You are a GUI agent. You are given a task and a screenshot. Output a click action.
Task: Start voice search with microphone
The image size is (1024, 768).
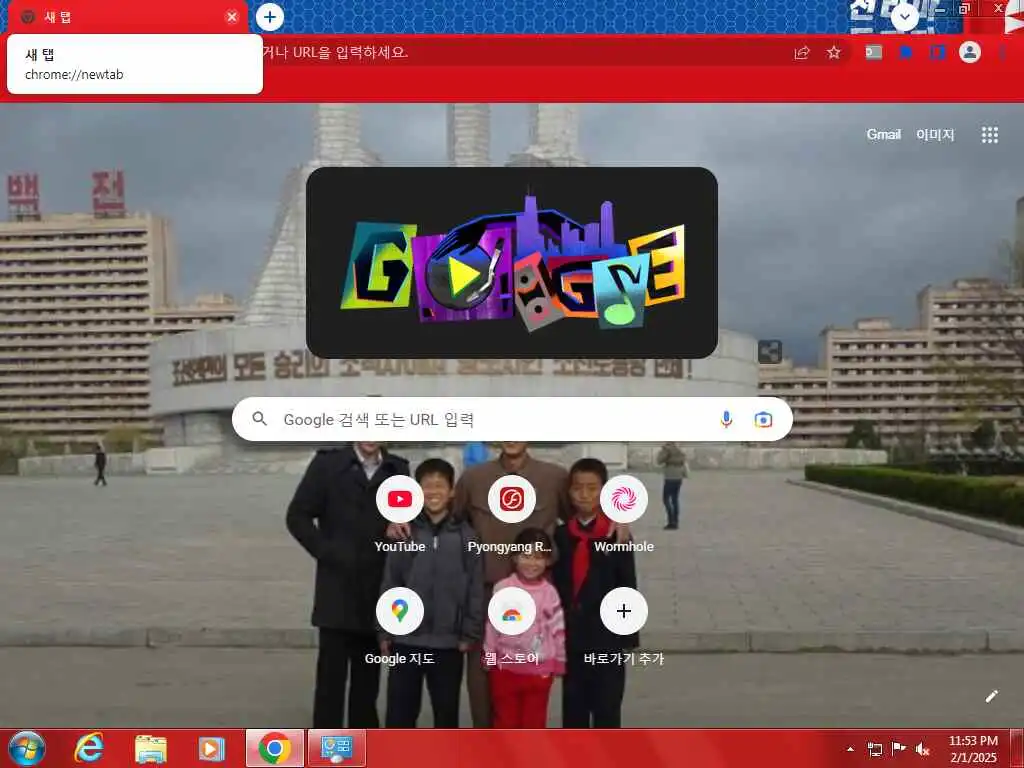(x=726, y=419)
